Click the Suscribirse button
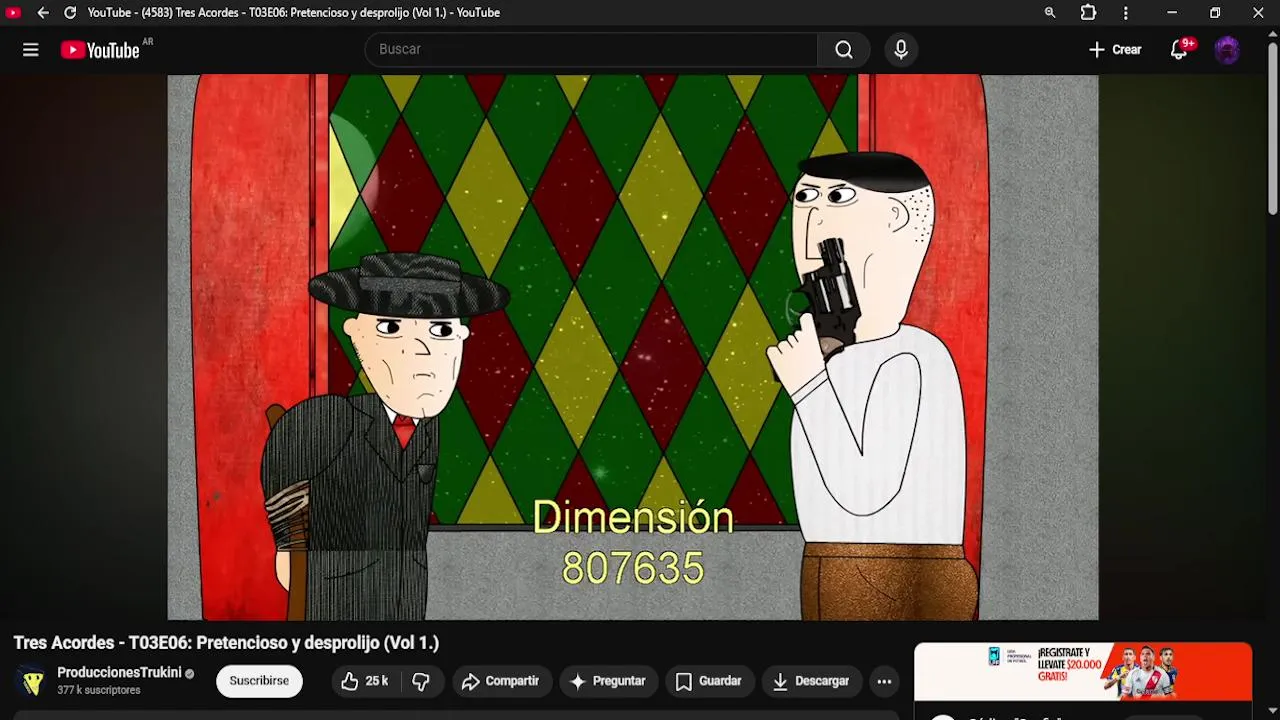The image size is (1280, 720). point(259,681)
